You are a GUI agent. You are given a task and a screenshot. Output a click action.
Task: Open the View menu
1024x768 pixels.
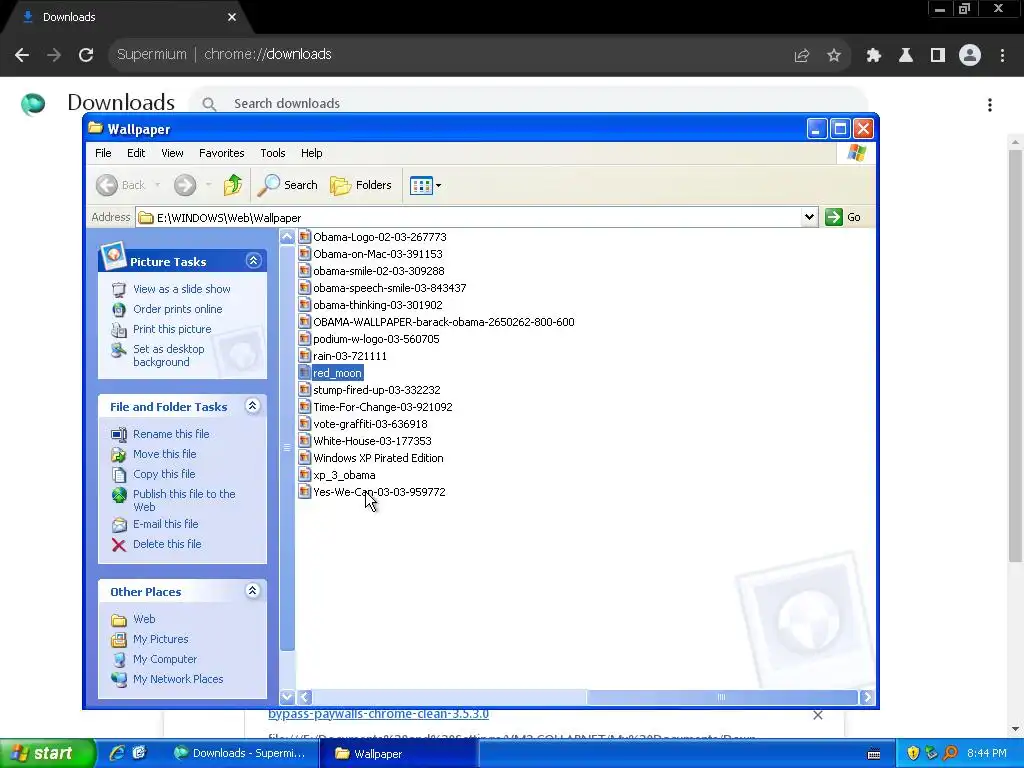[x=172, y=153]
